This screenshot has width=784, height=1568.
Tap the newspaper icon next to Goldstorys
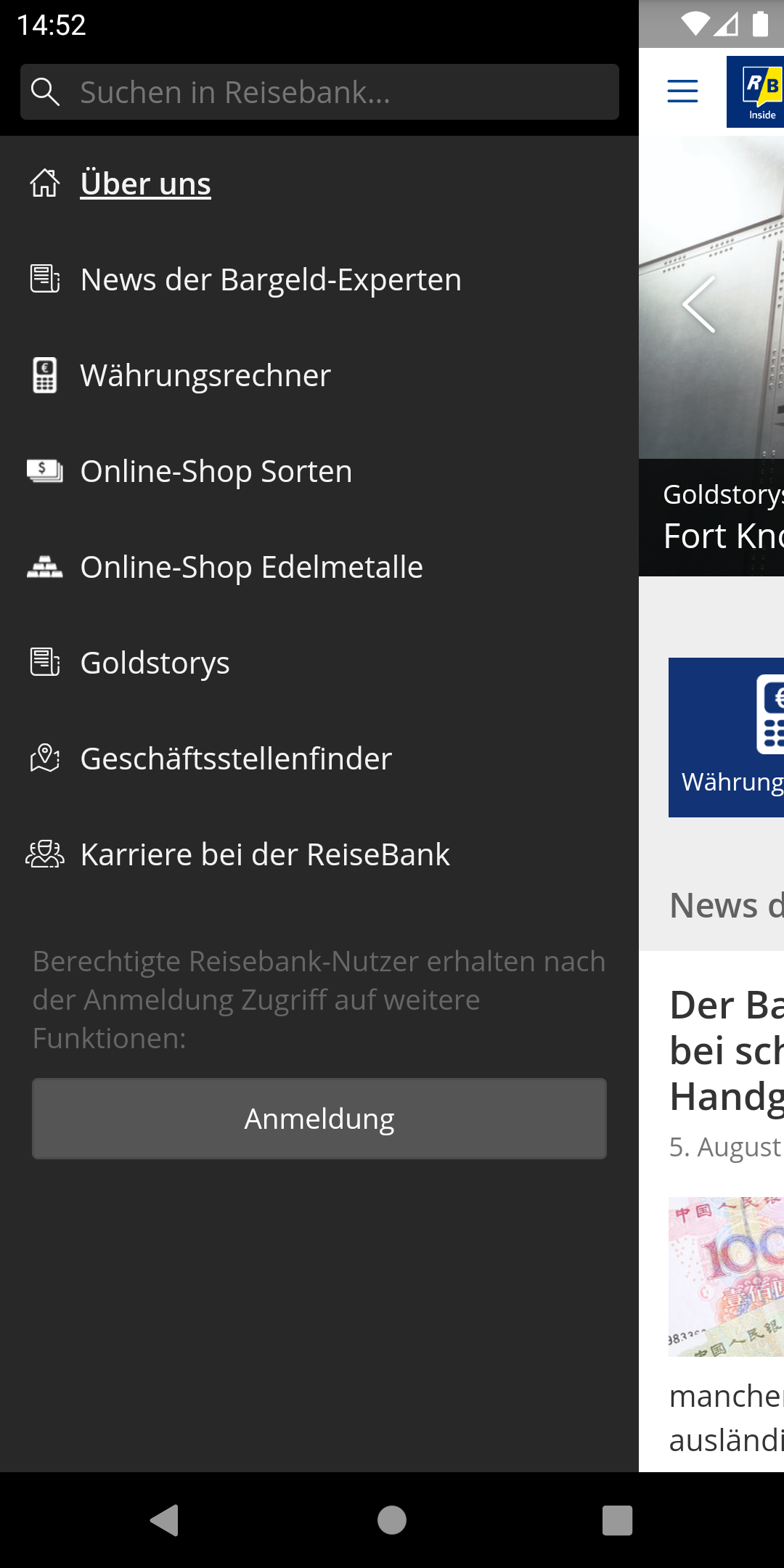[x=45, y=662]
